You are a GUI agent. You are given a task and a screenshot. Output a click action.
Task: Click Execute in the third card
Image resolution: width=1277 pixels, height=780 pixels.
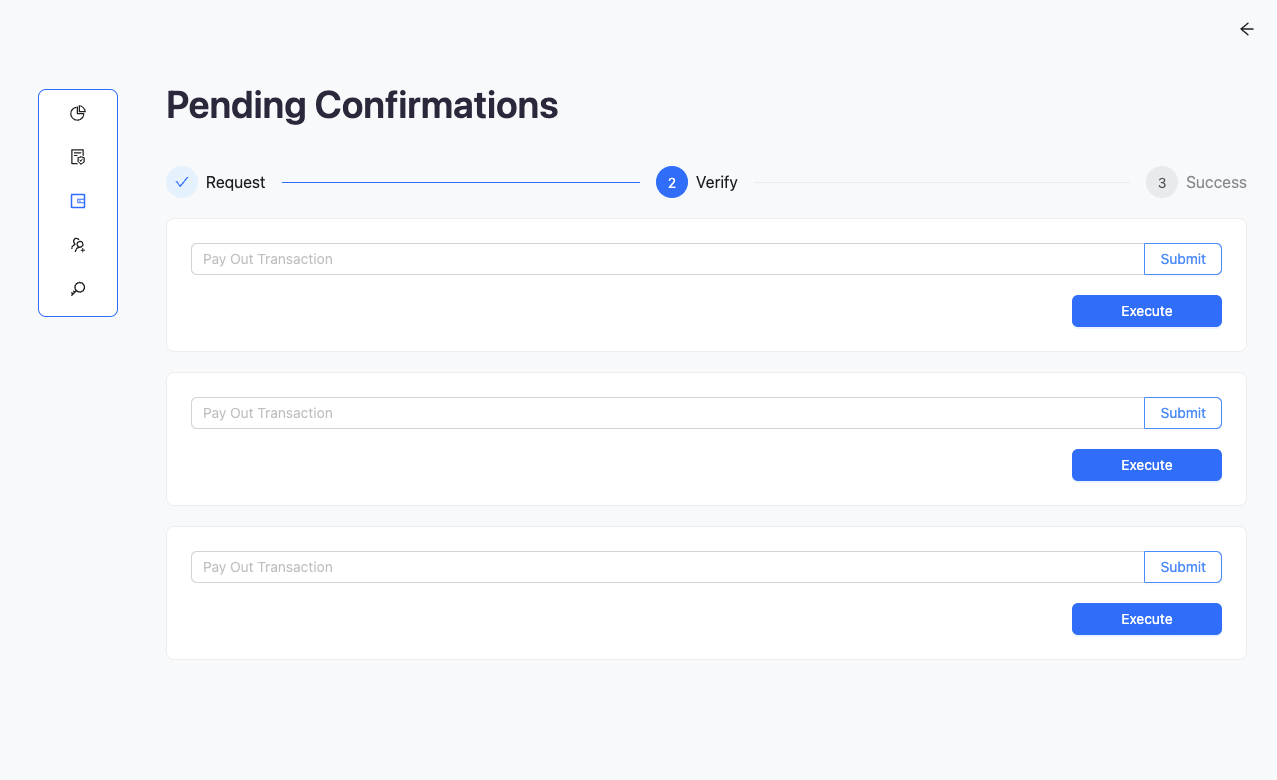[1146, 619]
